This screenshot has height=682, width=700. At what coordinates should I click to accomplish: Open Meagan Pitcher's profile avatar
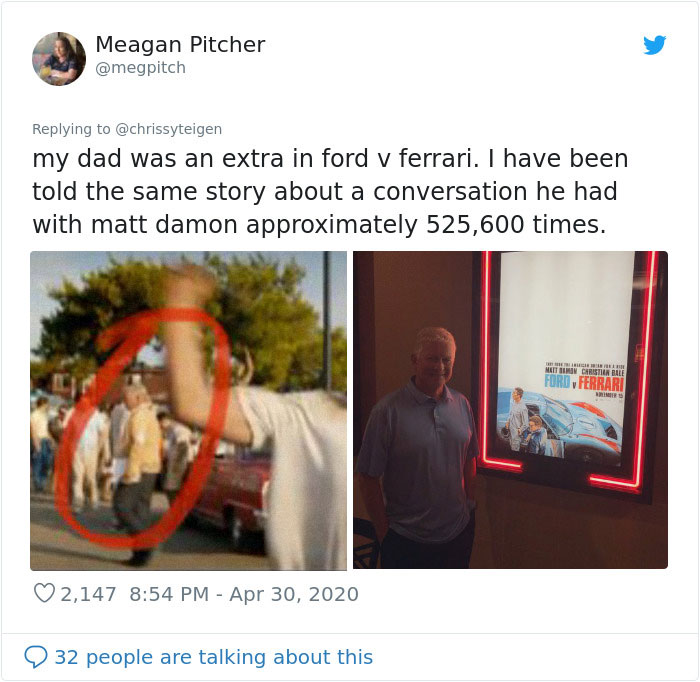(59, 58)
